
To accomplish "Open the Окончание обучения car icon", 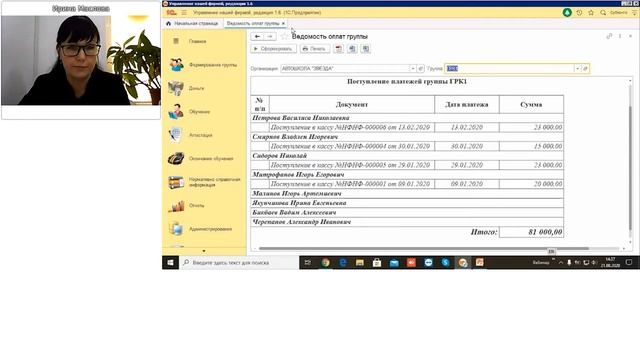I will (x=176, y=158).
